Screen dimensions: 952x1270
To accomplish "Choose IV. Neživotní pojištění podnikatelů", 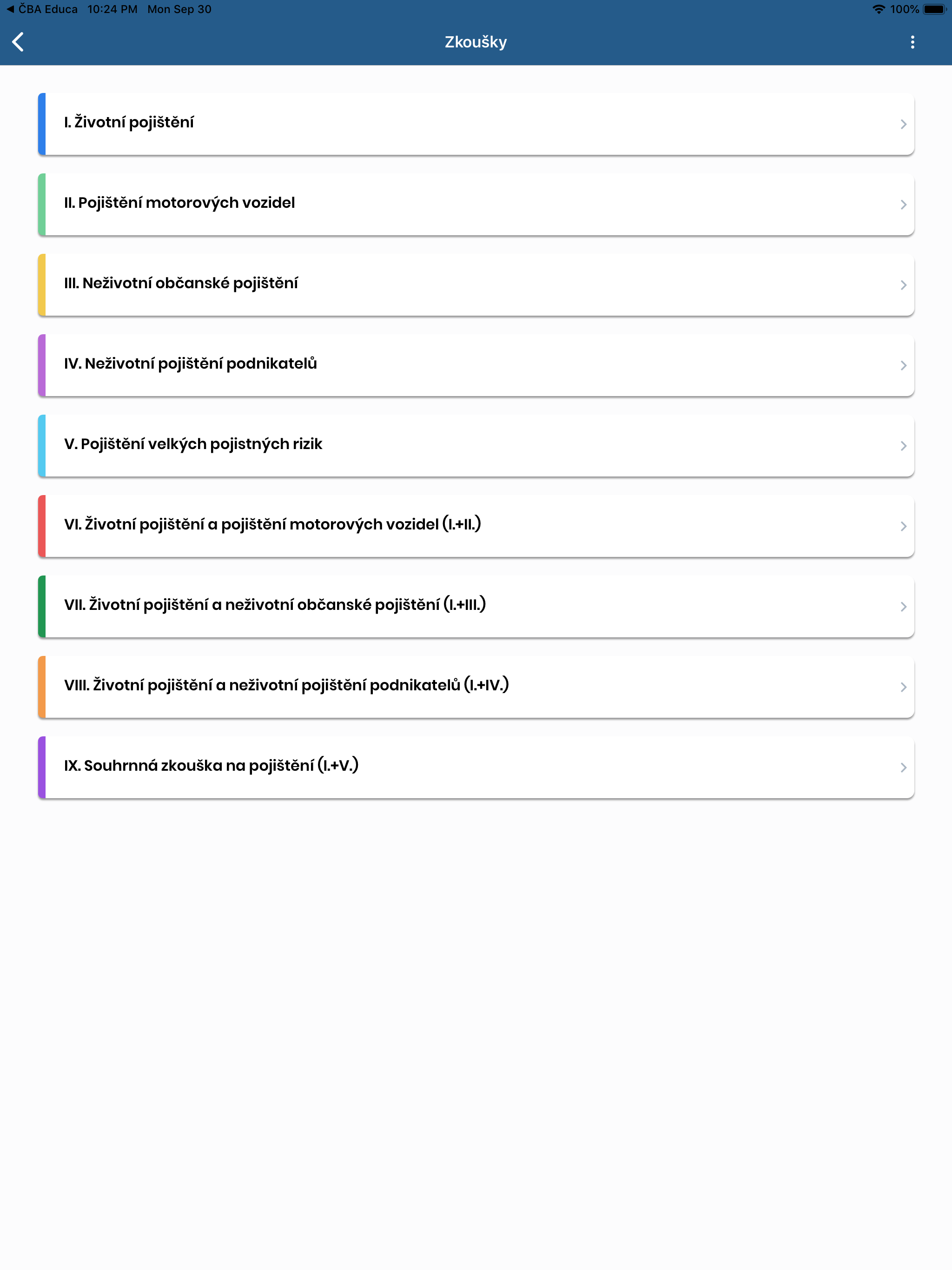I will click(476, 365).
